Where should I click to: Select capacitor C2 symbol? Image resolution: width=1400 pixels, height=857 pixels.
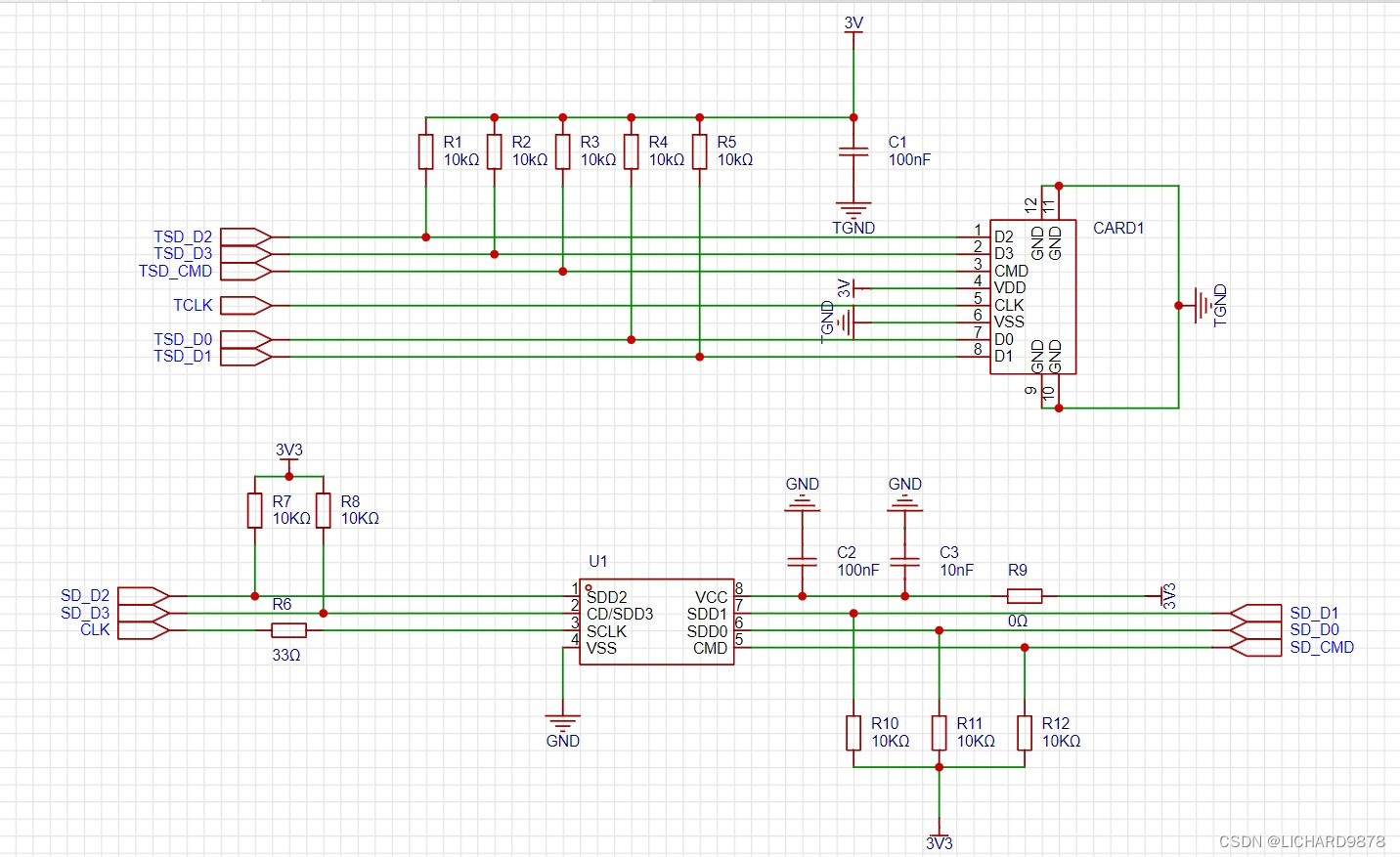pos(802,562)
